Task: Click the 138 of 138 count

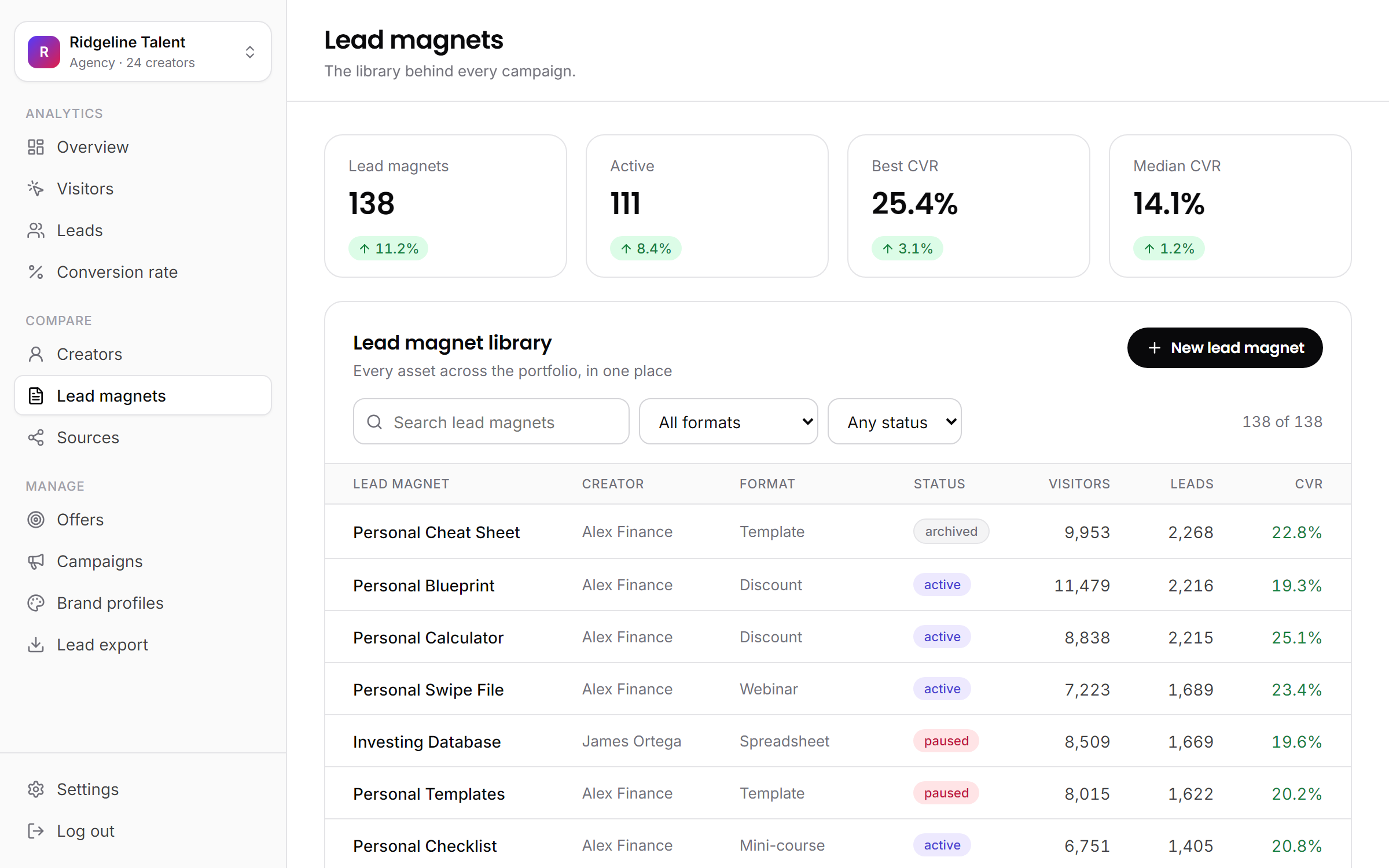Action: [1282, 421]
